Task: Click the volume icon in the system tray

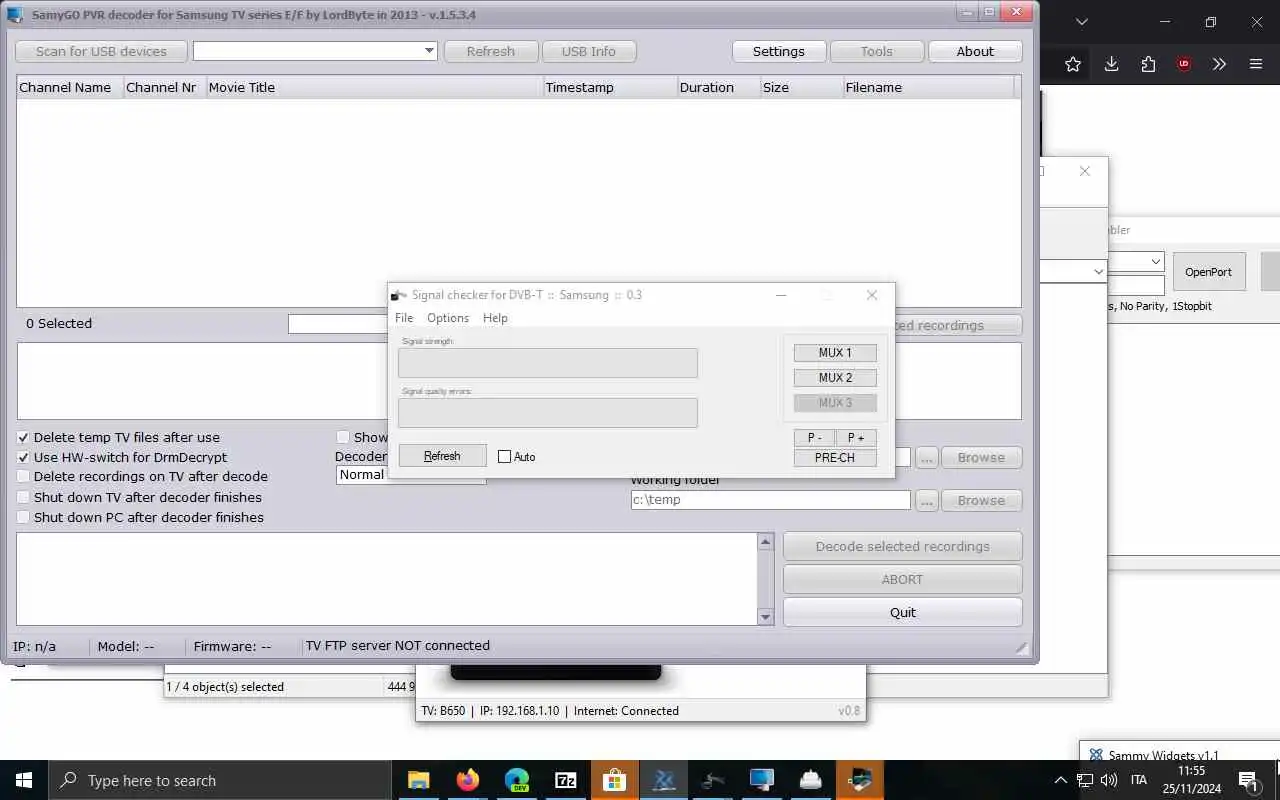Action: click(1109, 780)
